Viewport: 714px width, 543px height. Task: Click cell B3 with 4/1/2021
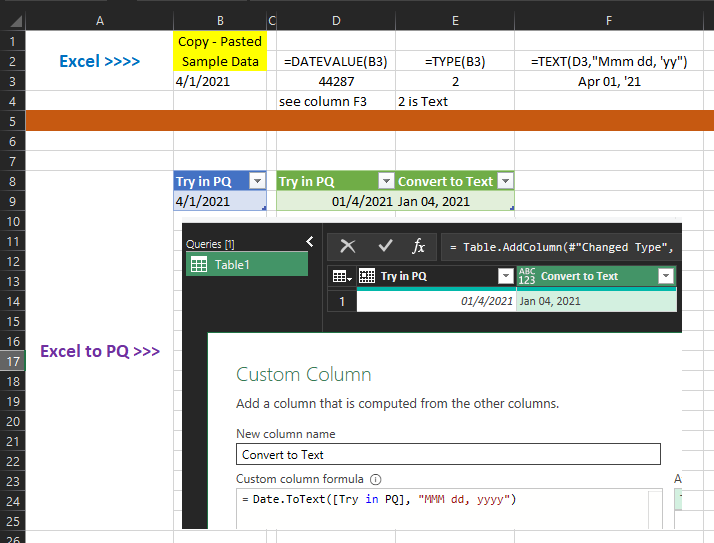220,82
